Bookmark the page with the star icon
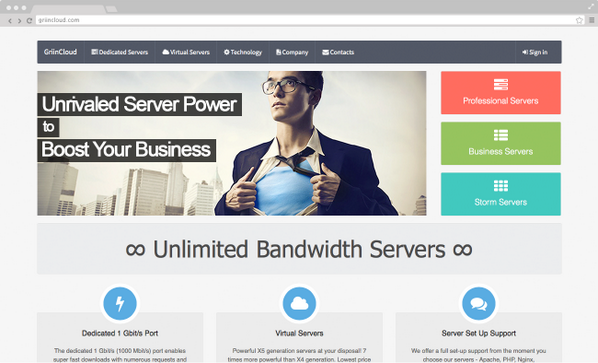 coord(579,20)
